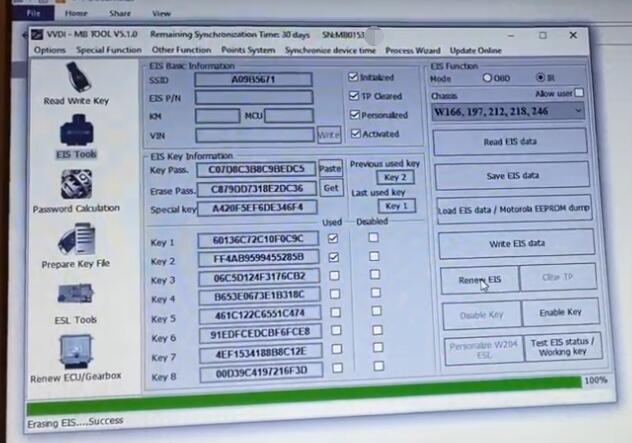Click the Paste button beside Key Pass
This screenshot has width=632, height=443.
click(330, 169)
